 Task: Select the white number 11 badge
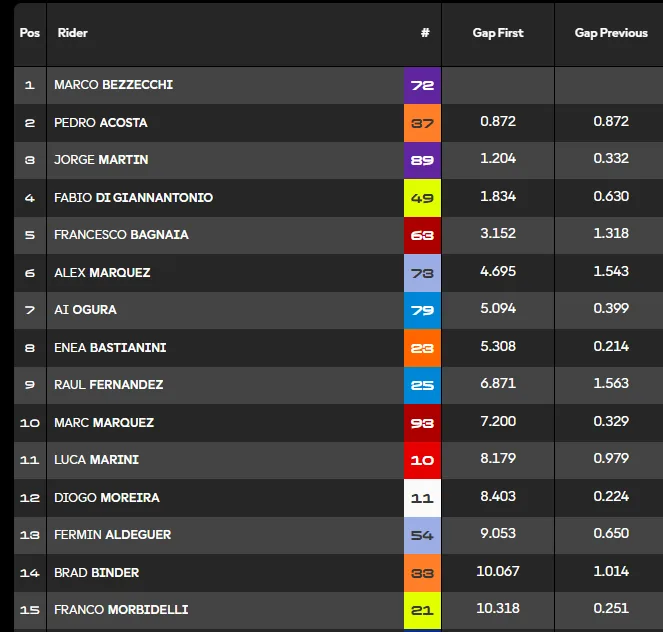point(422,498)
